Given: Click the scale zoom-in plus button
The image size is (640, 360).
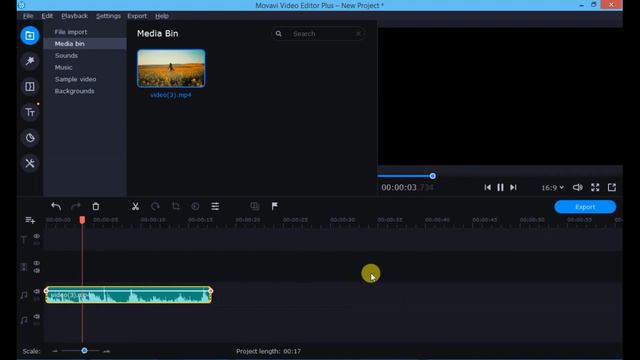Looking at the screenshot, I should [106, 351].
